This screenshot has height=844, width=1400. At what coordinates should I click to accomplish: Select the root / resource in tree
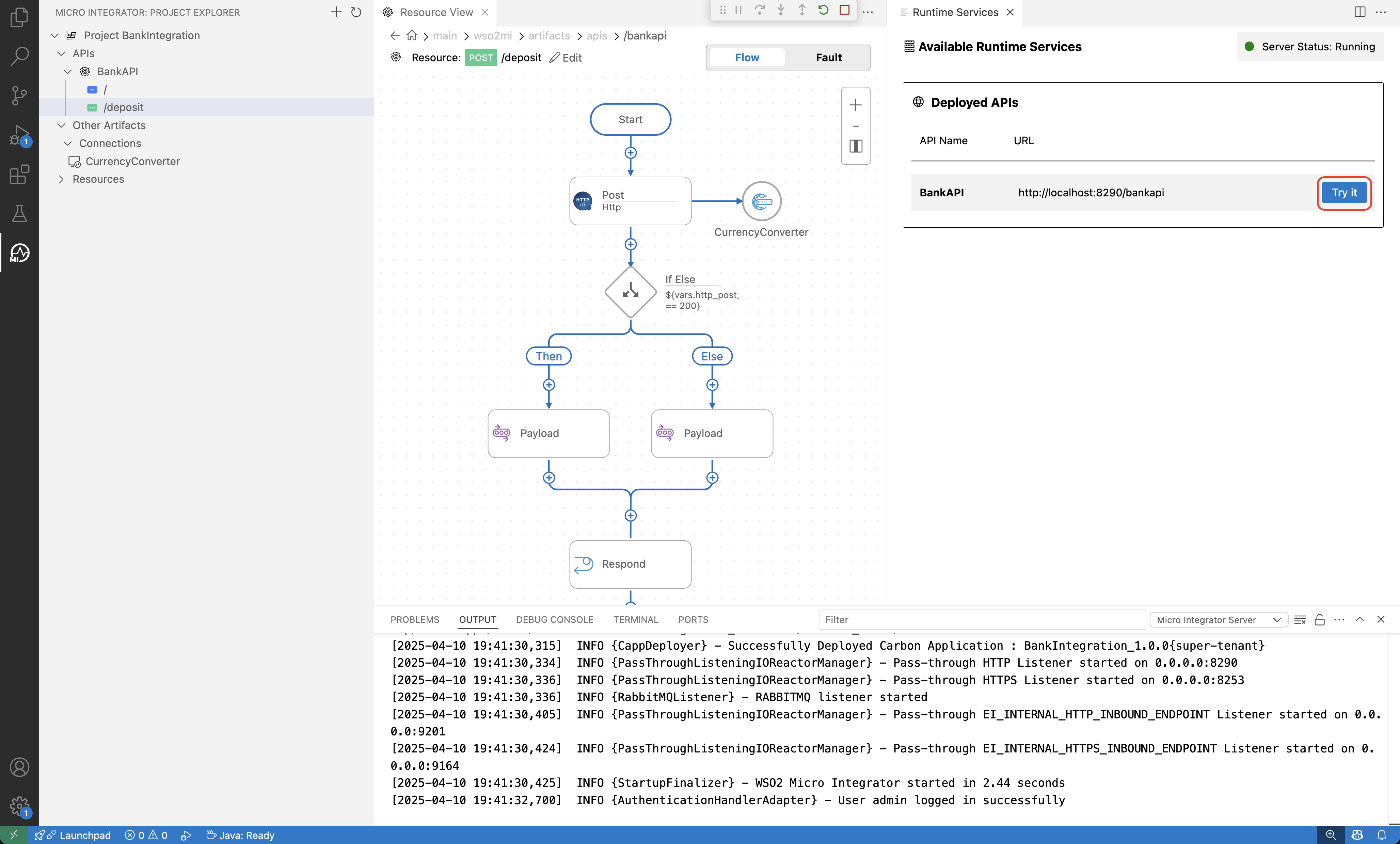click(207, 89)
